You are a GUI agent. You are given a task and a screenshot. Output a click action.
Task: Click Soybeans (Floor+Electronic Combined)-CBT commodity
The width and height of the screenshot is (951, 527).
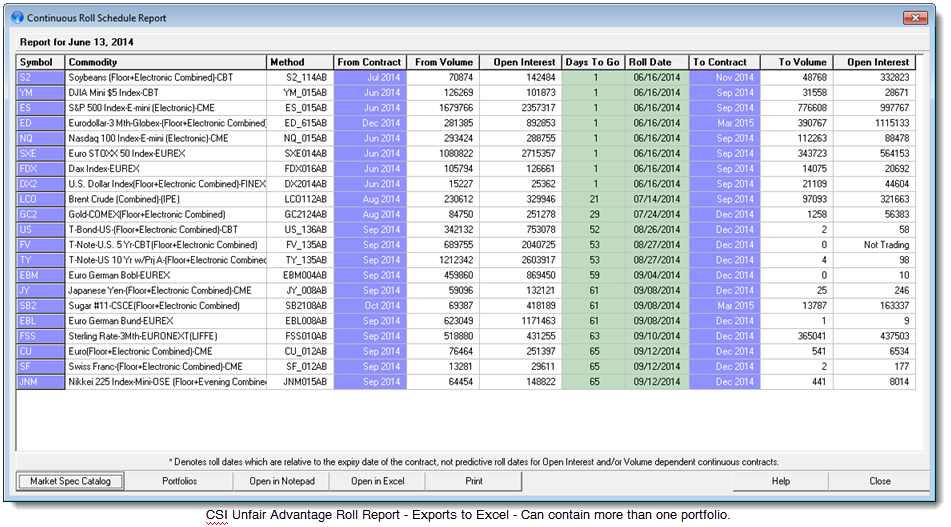[x=166, y=78]
